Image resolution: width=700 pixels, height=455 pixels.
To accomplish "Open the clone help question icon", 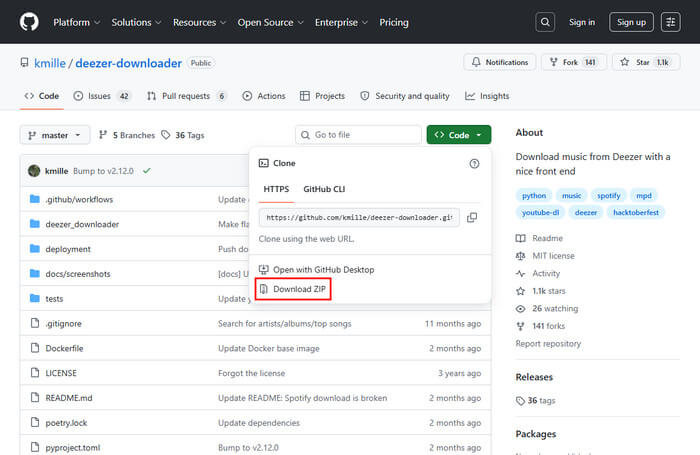I will [474, 163].
